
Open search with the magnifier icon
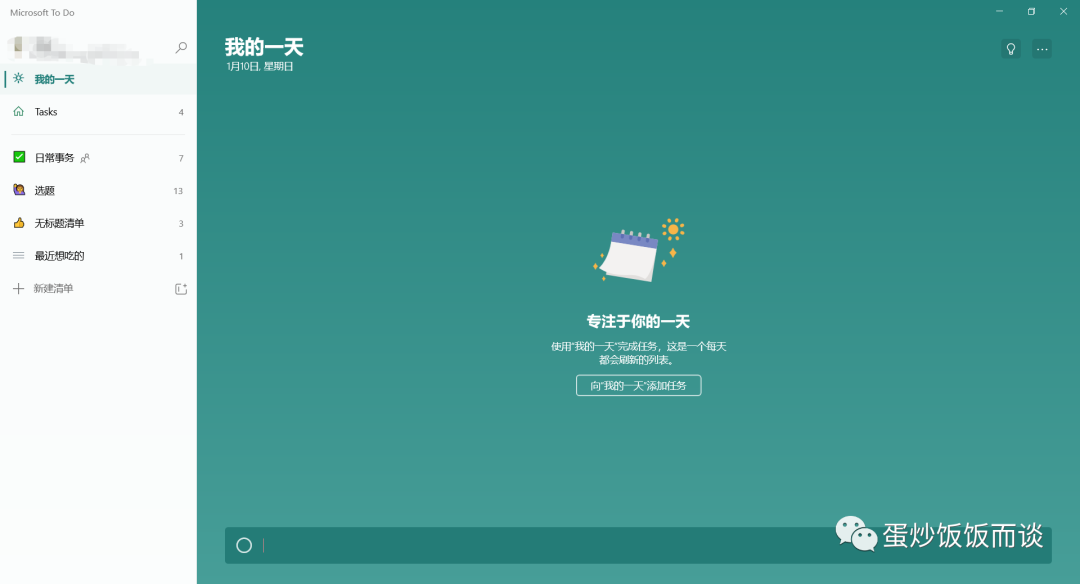pos(181,47)
